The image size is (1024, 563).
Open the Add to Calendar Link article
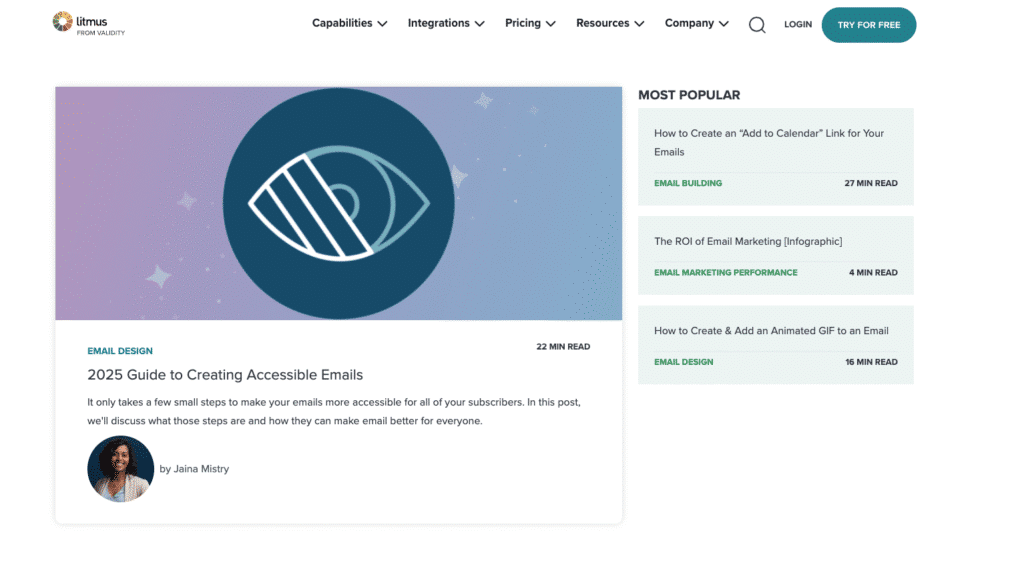click(x=769, y=142)
